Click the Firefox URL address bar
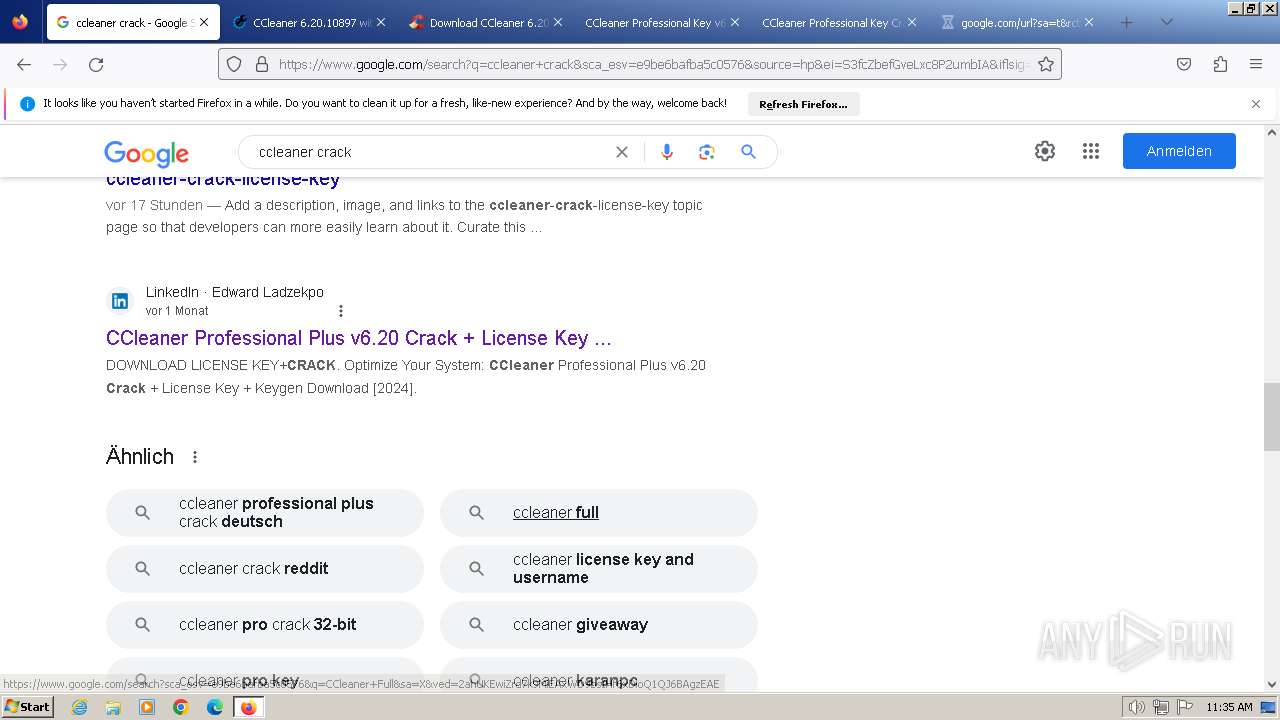This screenshot has height=720, width=1280. tap(652, 64)
